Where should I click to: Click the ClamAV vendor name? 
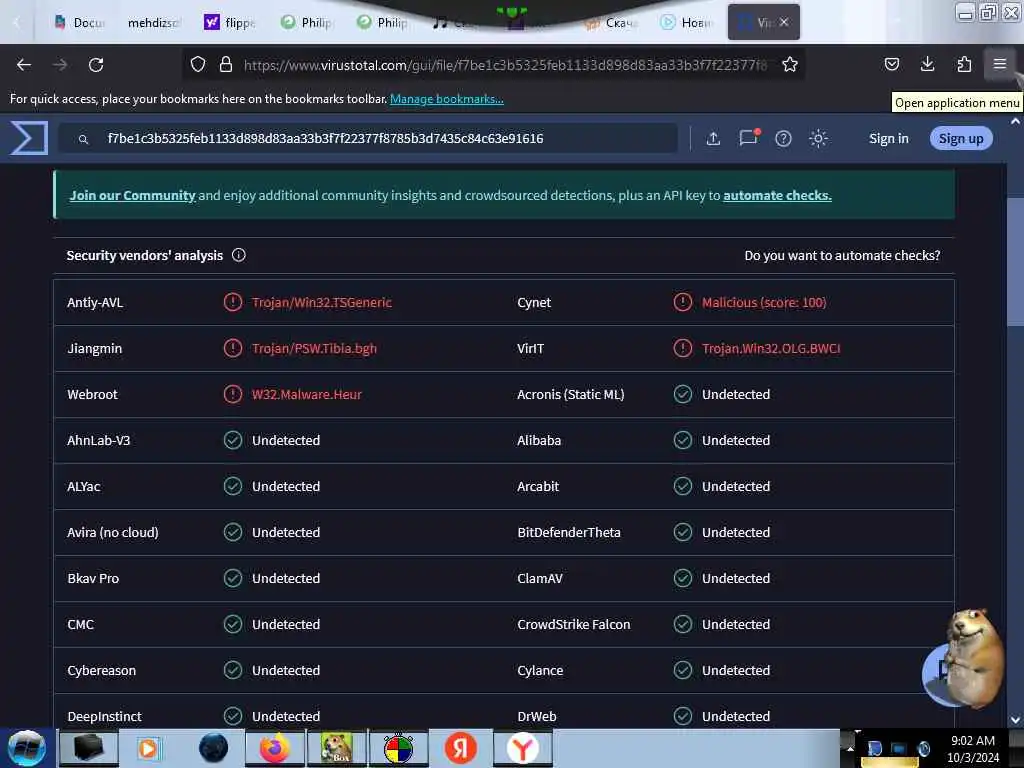point(539,579)
